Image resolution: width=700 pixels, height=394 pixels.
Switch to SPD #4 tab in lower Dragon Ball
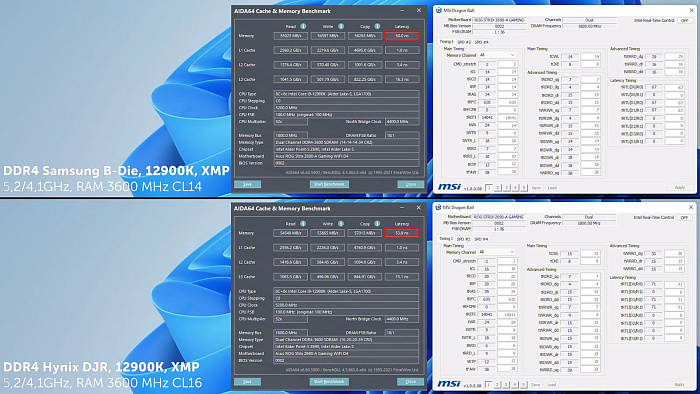[481, 239]
